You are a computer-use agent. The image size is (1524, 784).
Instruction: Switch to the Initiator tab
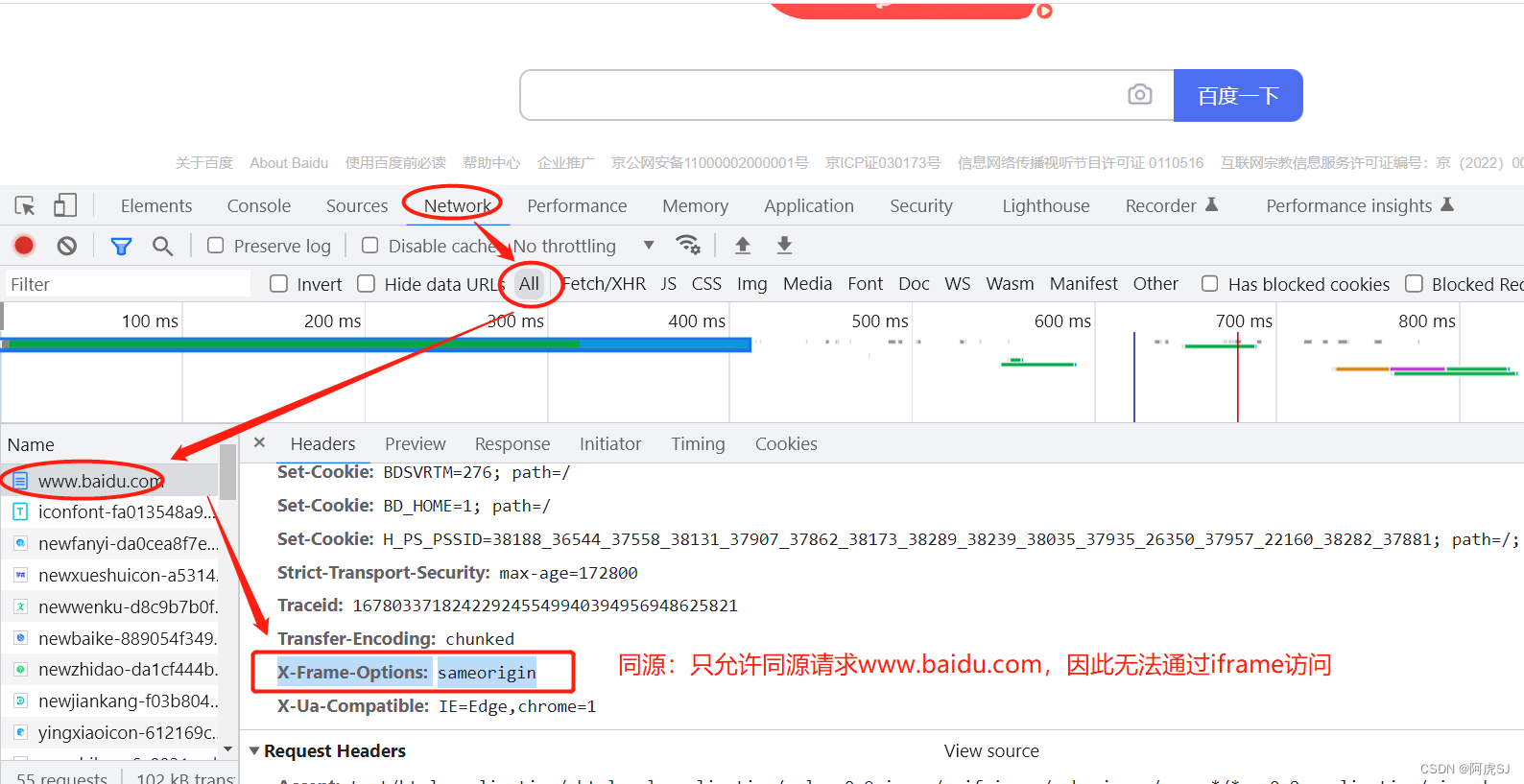tap(610, 444)
